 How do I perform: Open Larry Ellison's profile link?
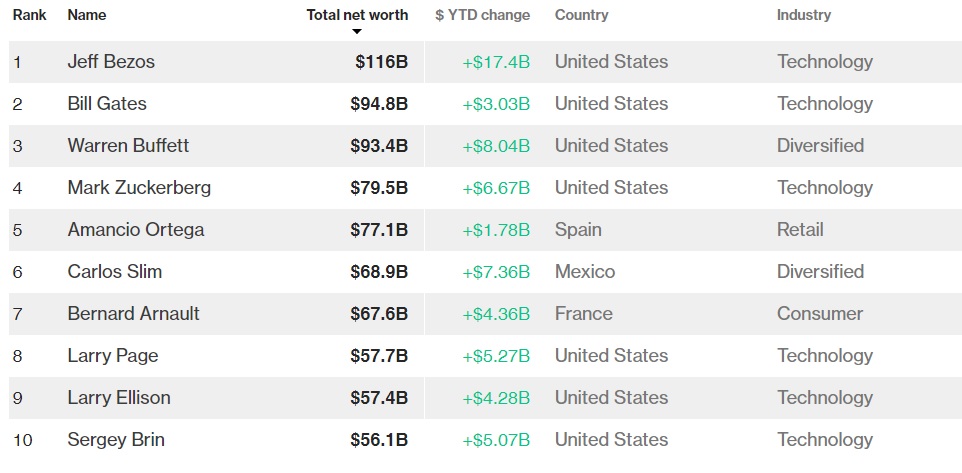(x=119, y=398)
